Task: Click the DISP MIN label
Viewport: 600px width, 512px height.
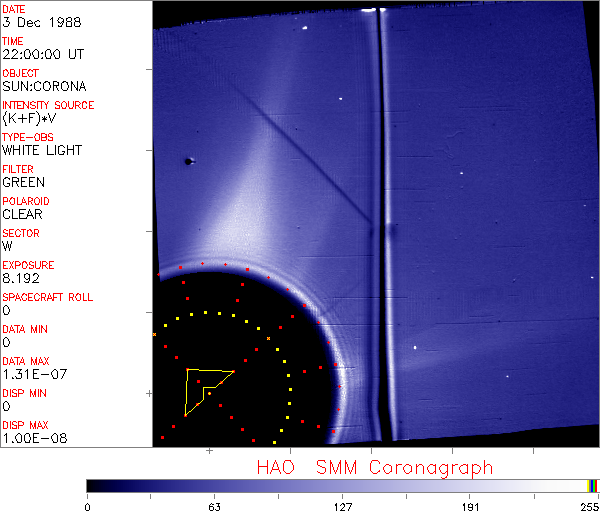Action: [x=24, y=393]
